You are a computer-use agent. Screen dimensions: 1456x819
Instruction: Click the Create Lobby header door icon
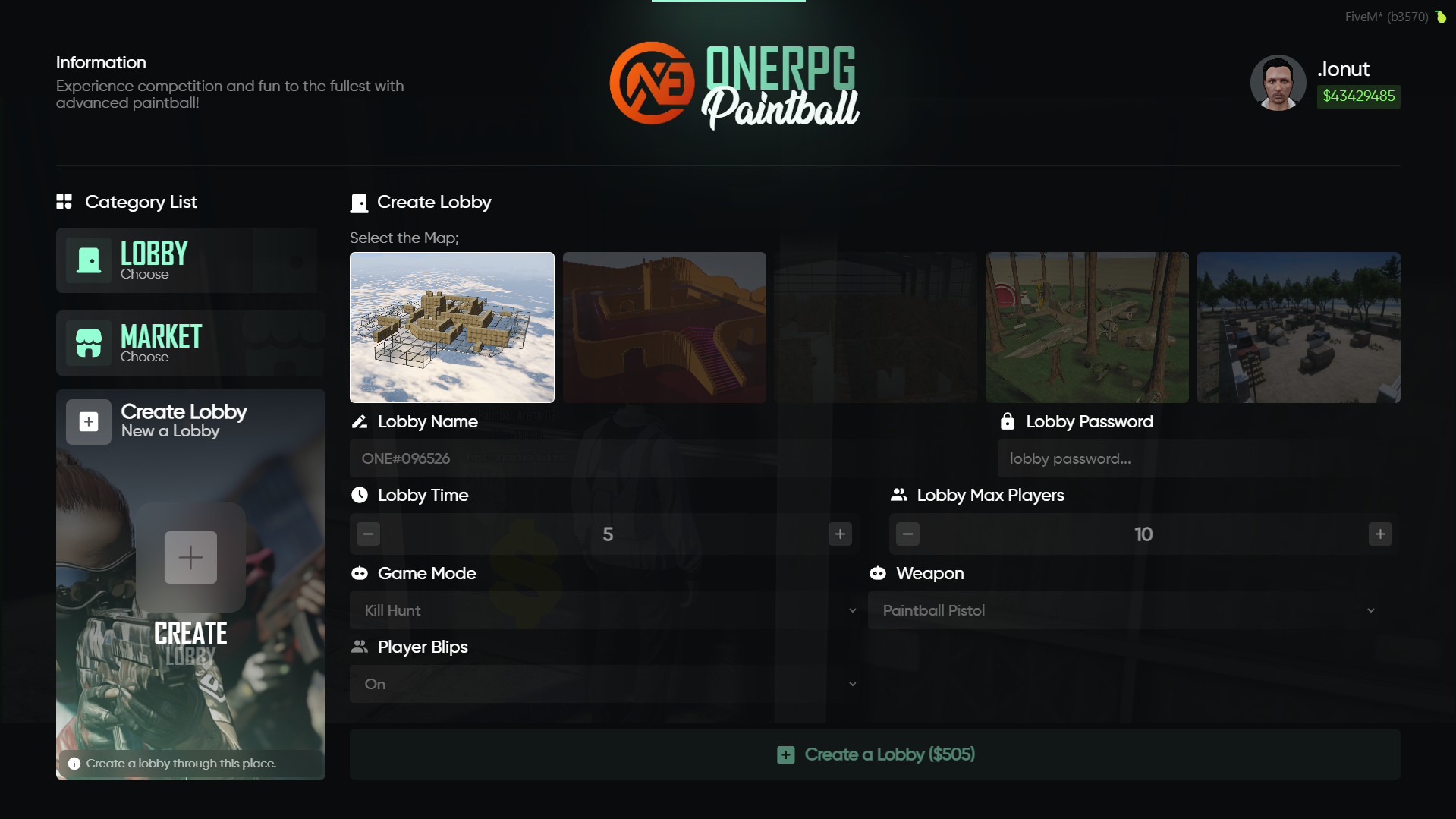coord(359,203)
